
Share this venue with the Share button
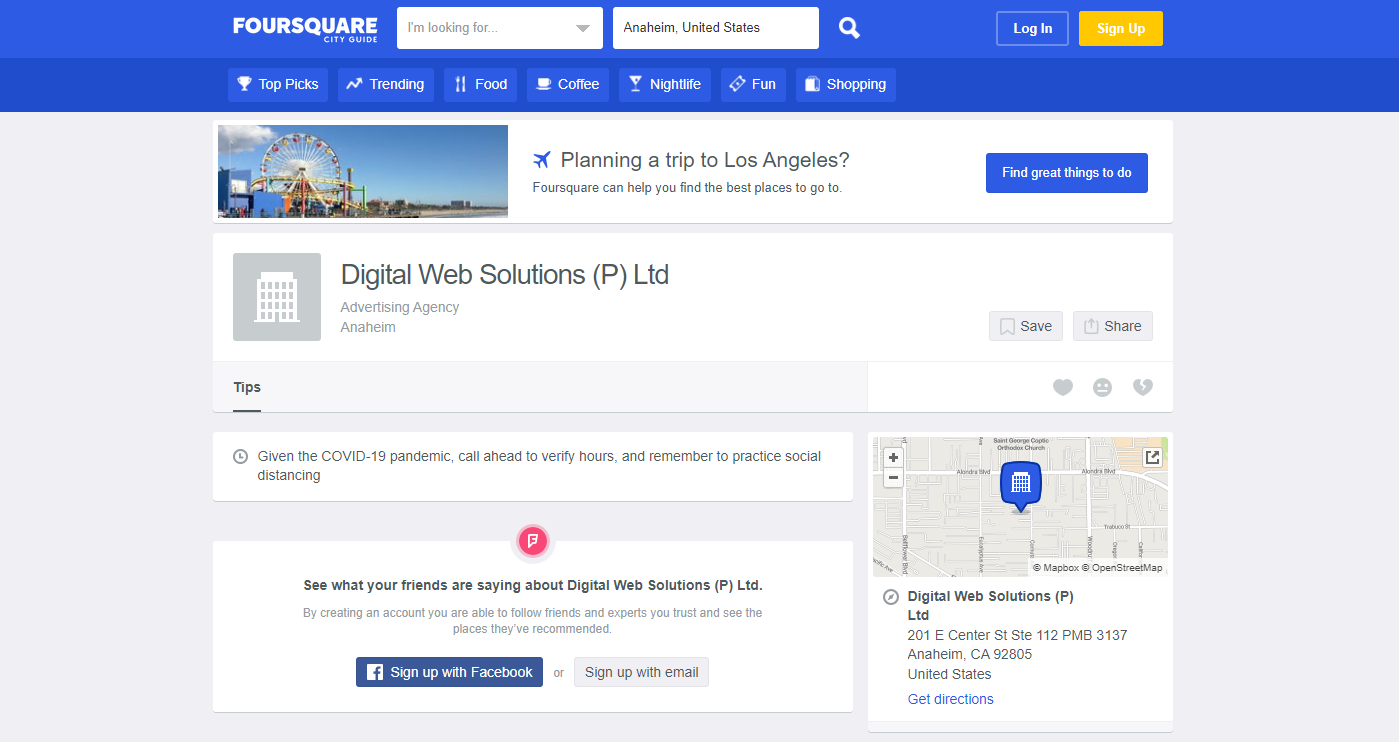click(x=1113, y=326)
